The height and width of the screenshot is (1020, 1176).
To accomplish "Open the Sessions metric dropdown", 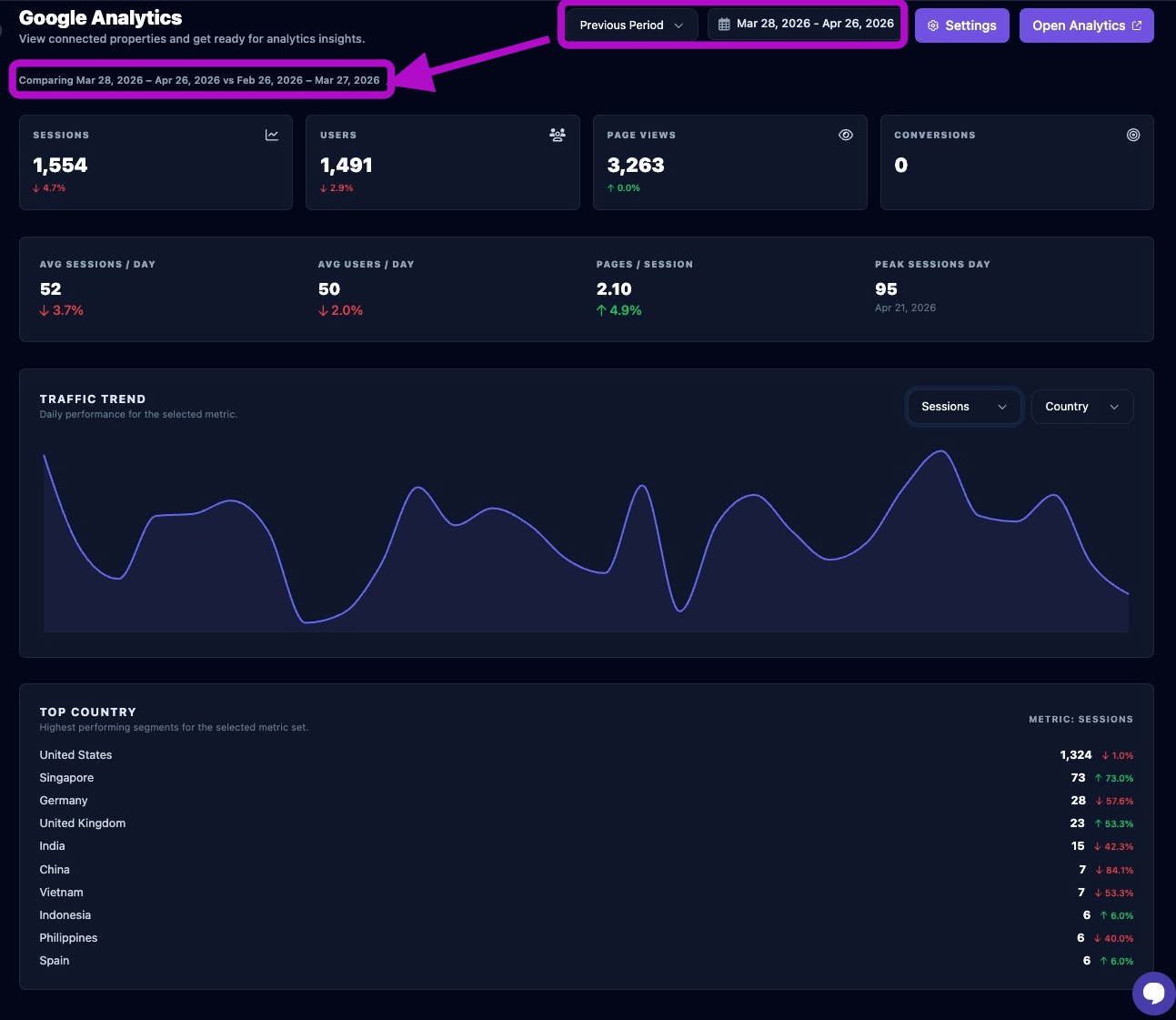I will coord(964,407).
